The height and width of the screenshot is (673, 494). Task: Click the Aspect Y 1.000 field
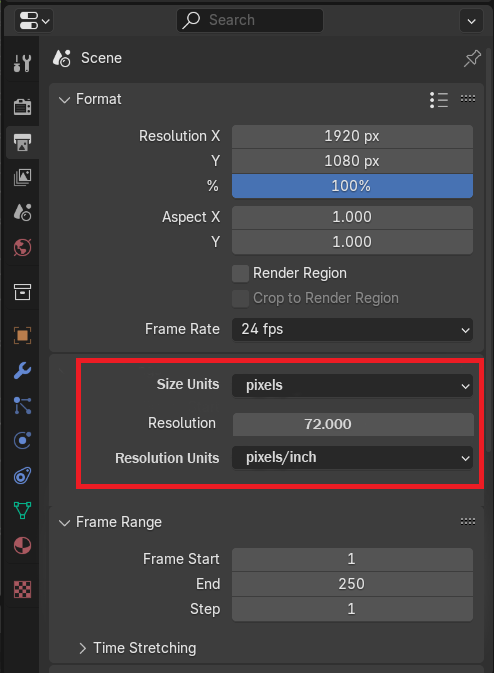tap(352, 242)
